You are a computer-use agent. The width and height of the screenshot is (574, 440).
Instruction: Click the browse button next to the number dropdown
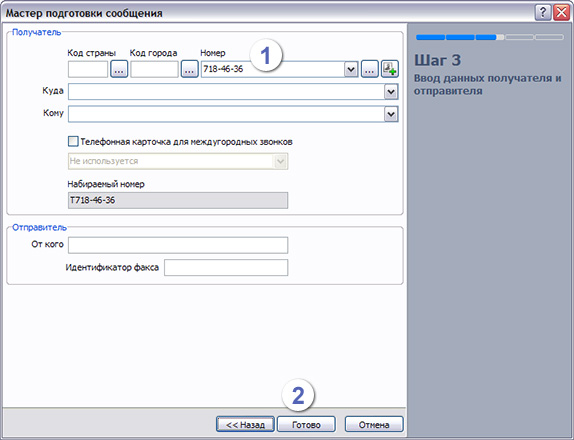pyautogui.click(x=370, y=69)
